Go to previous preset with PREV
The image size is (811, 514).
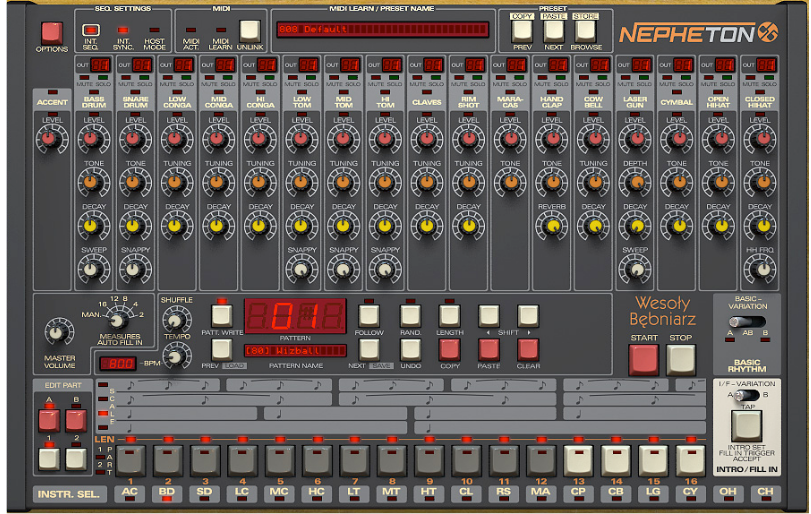click(522, 31)
